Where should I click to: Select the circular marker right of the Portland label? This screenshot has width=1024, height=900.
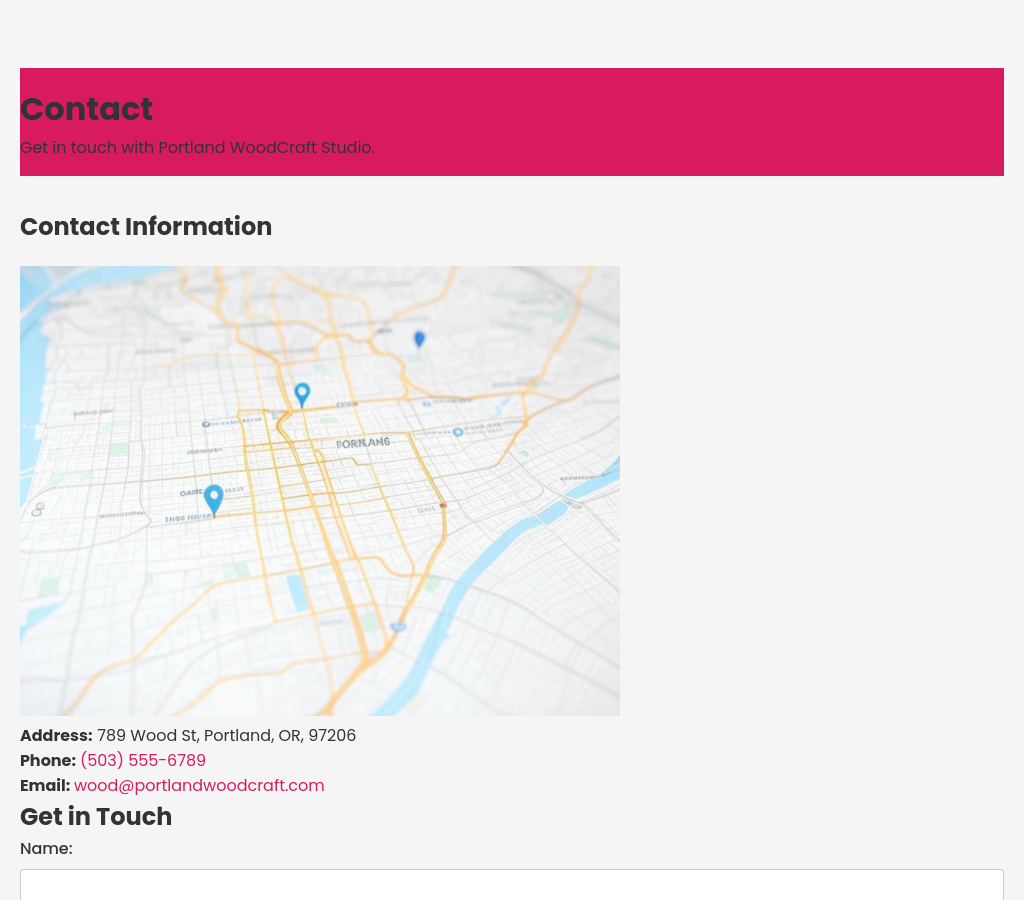point(458,432)
